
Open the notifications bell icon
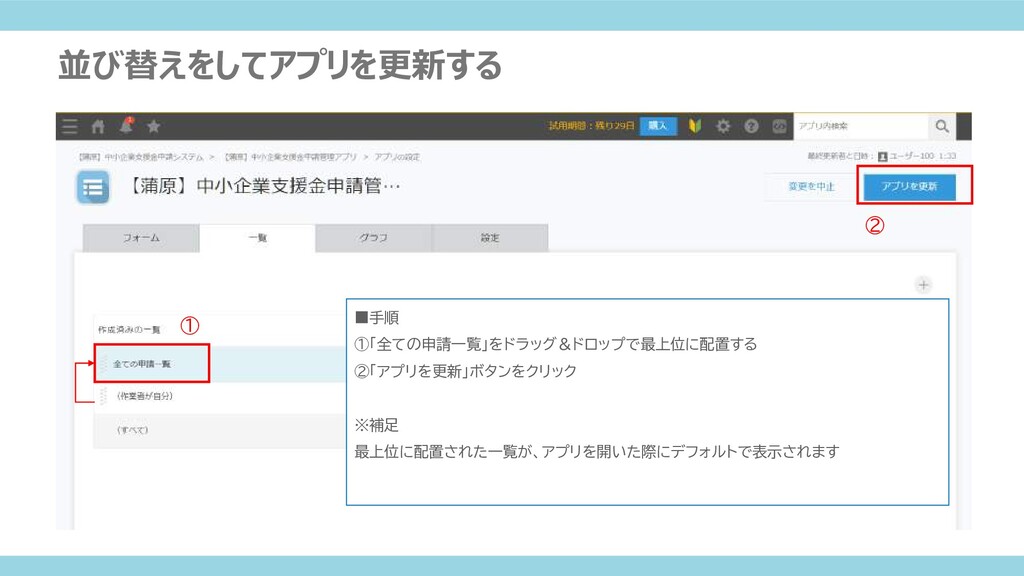pos(126,125)
